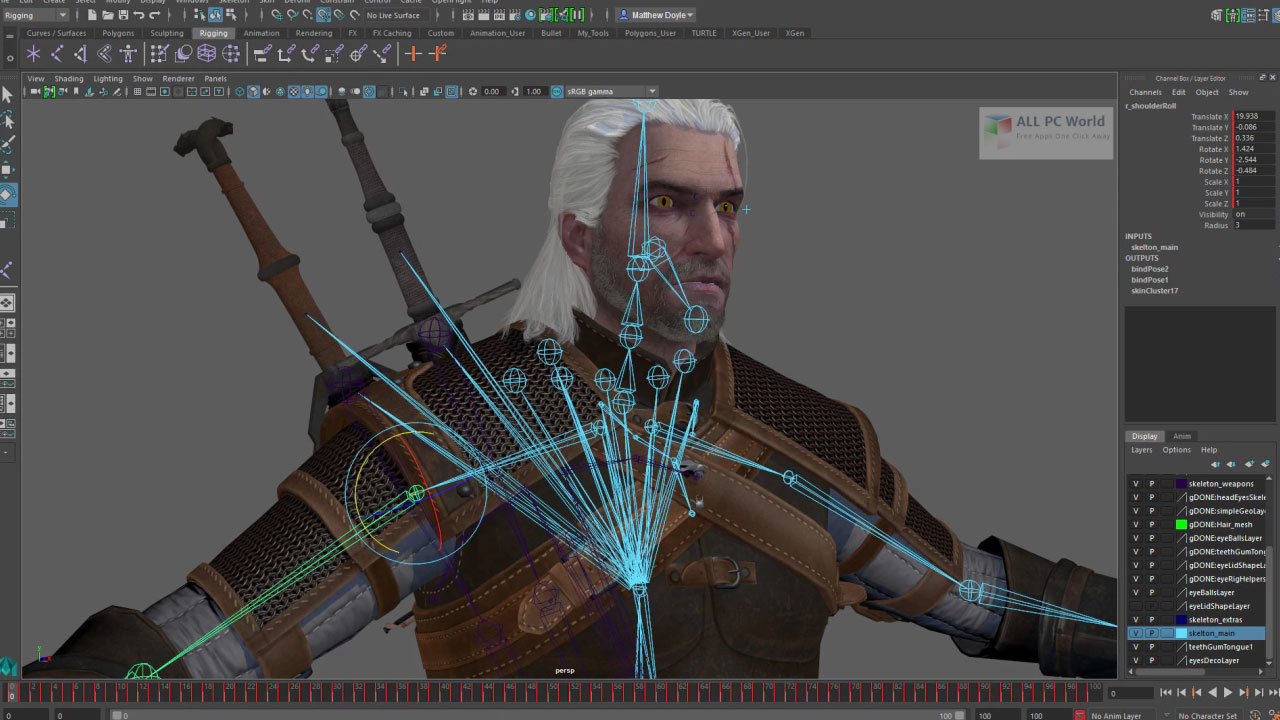
Task: Click the No Live Surface button
Action: (393, 15)
